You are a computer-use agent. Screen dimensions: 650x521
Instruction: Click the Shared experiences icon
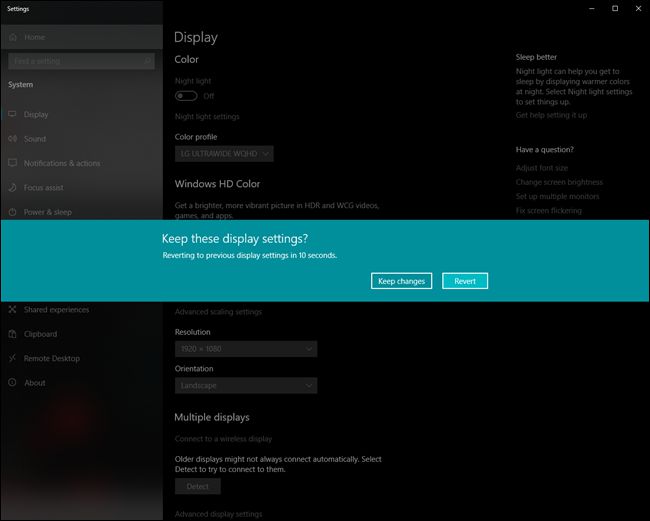tap(12, 309)
